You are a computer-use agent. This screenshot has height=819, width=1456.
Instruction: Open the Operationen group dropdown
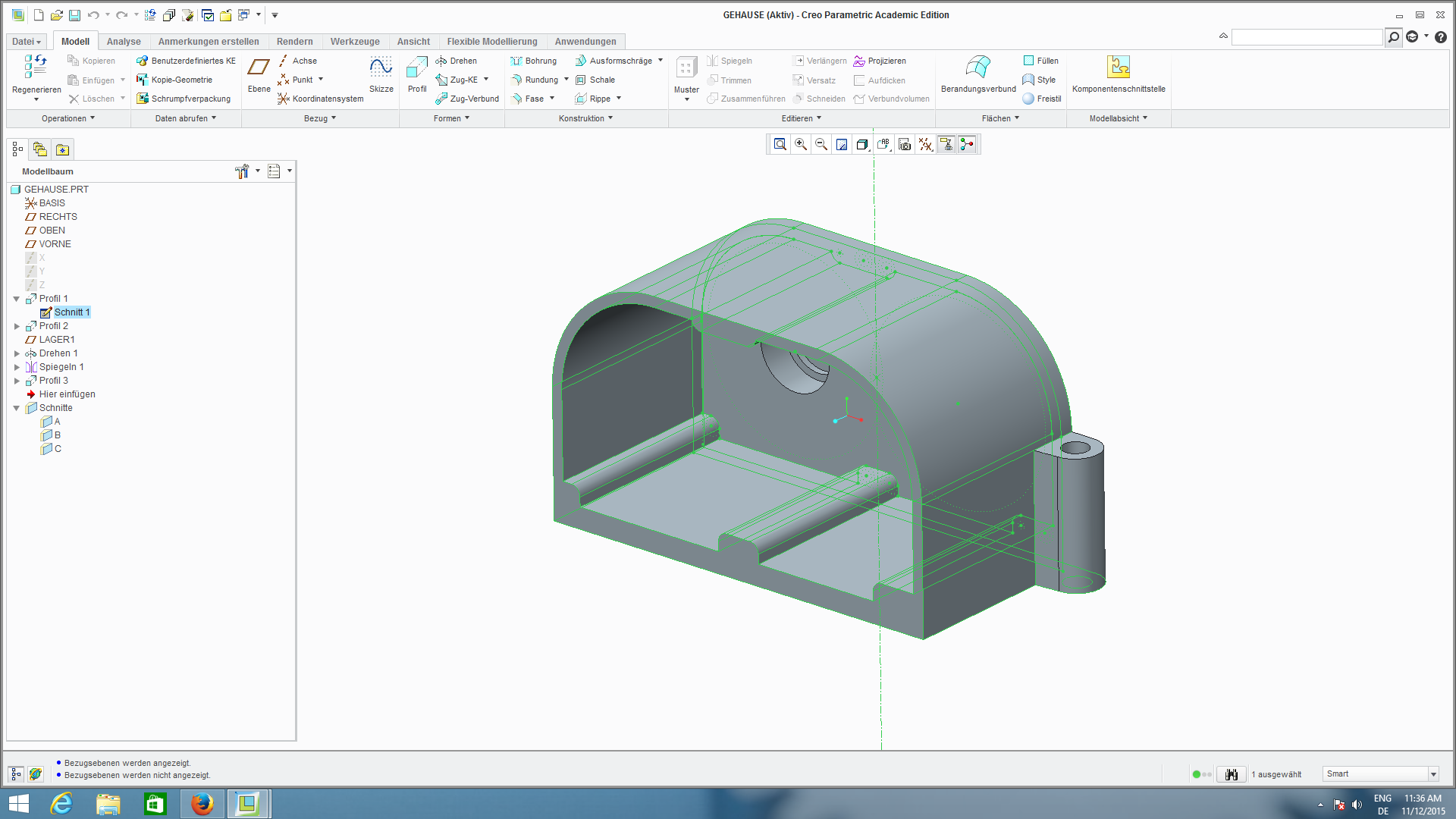pyautogui.click(x=68, y=118)
